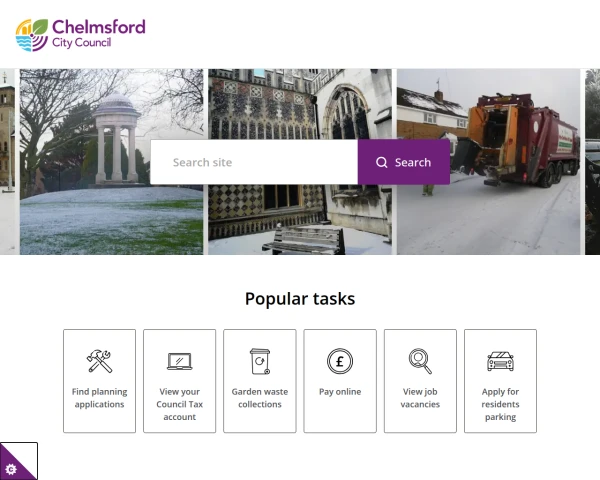Click the garden waste bin icon
Screen dimensions: 600x480
[260, 361]
